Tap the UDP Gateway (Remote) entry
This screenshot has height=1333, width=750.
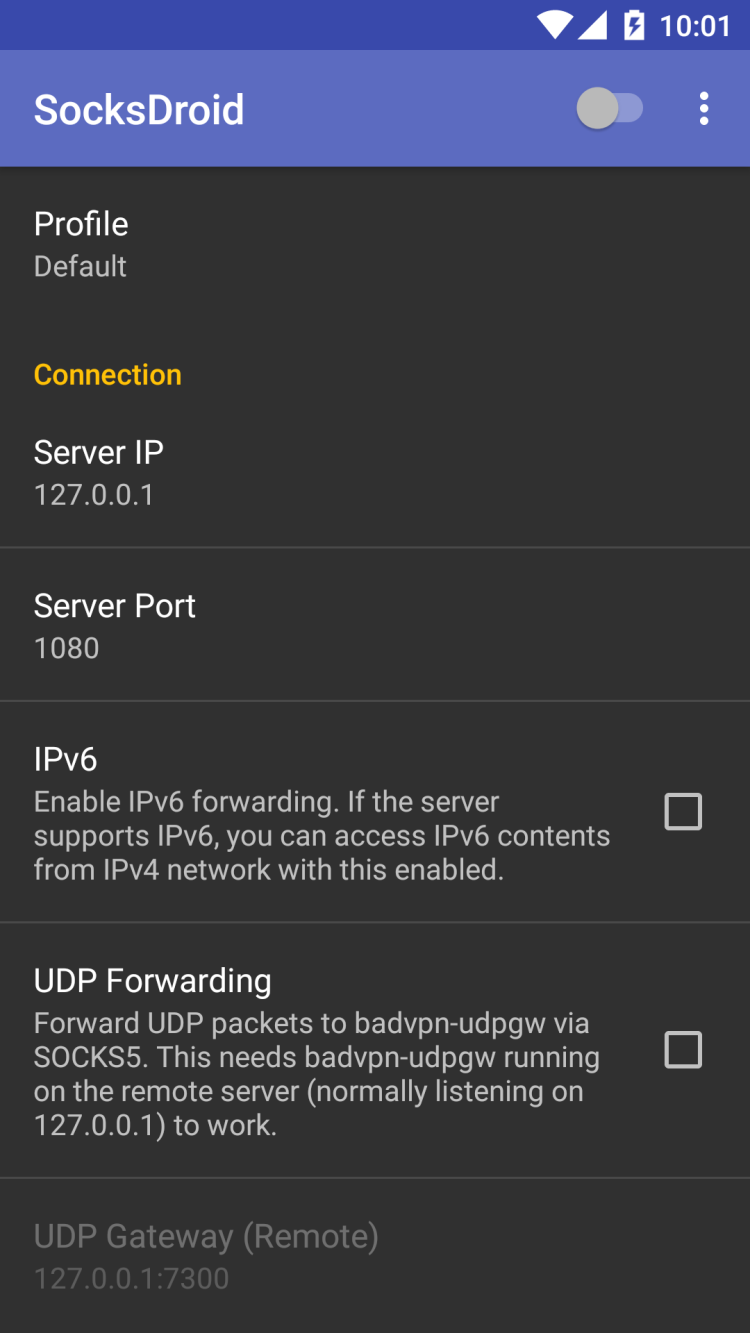[x=206, y=1237]
